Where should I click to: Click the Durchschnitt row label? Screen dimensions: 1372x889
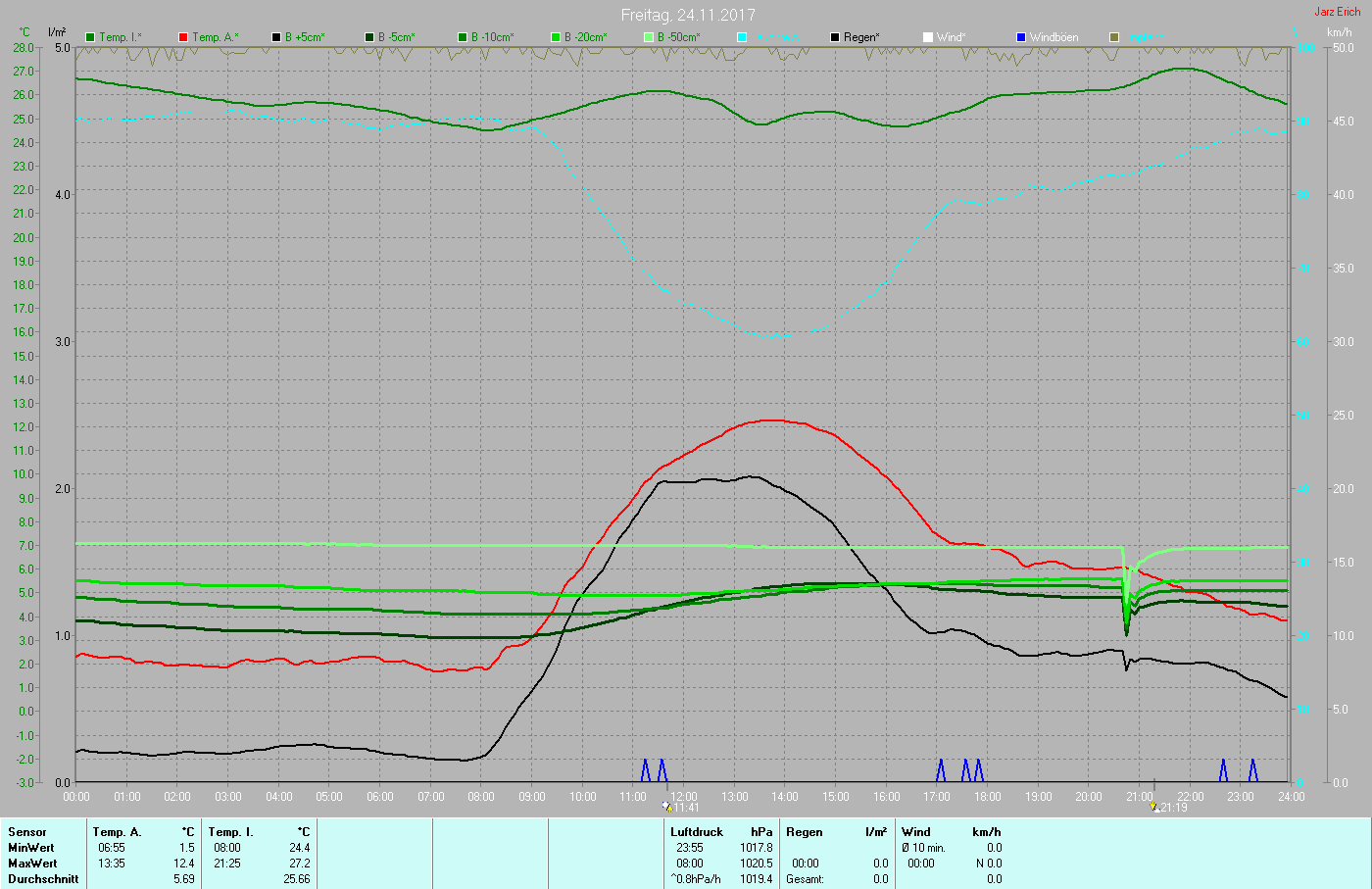(43, 879)
